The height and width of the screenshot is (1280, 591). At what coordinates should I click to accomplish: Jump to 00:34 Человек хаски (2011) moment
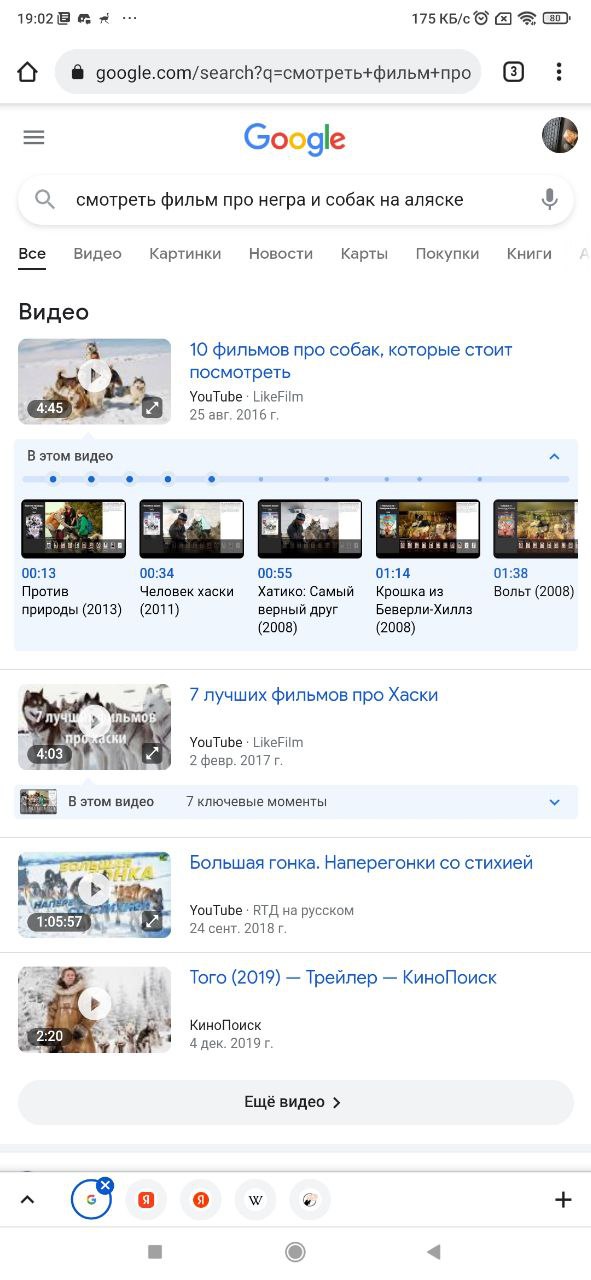click(x=191, y=559)
